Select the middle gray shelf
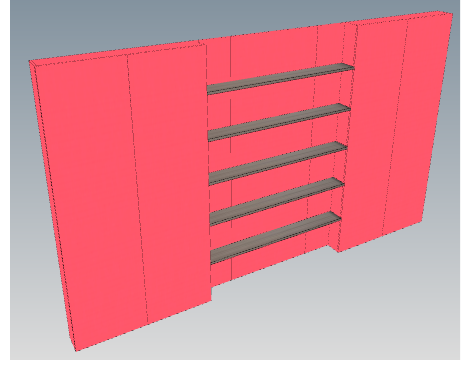The image size is (463, 370). pyautogui.click(x=278, y=163)
